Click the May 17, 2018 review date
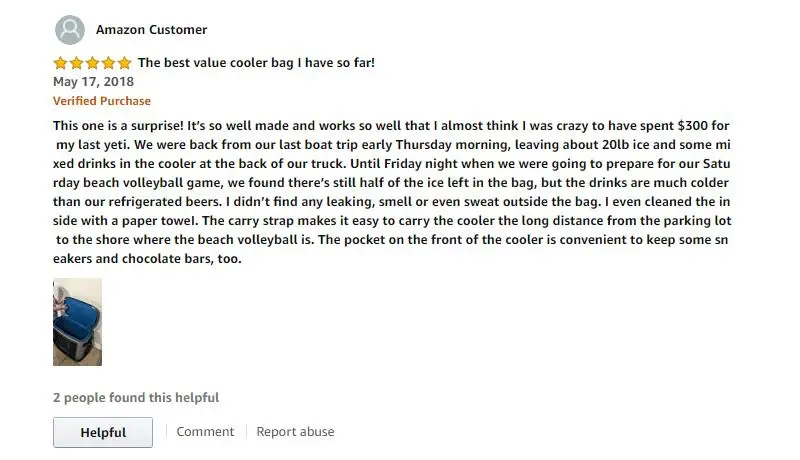The width and height of the screenshot is (800, 460). point(93,82)
